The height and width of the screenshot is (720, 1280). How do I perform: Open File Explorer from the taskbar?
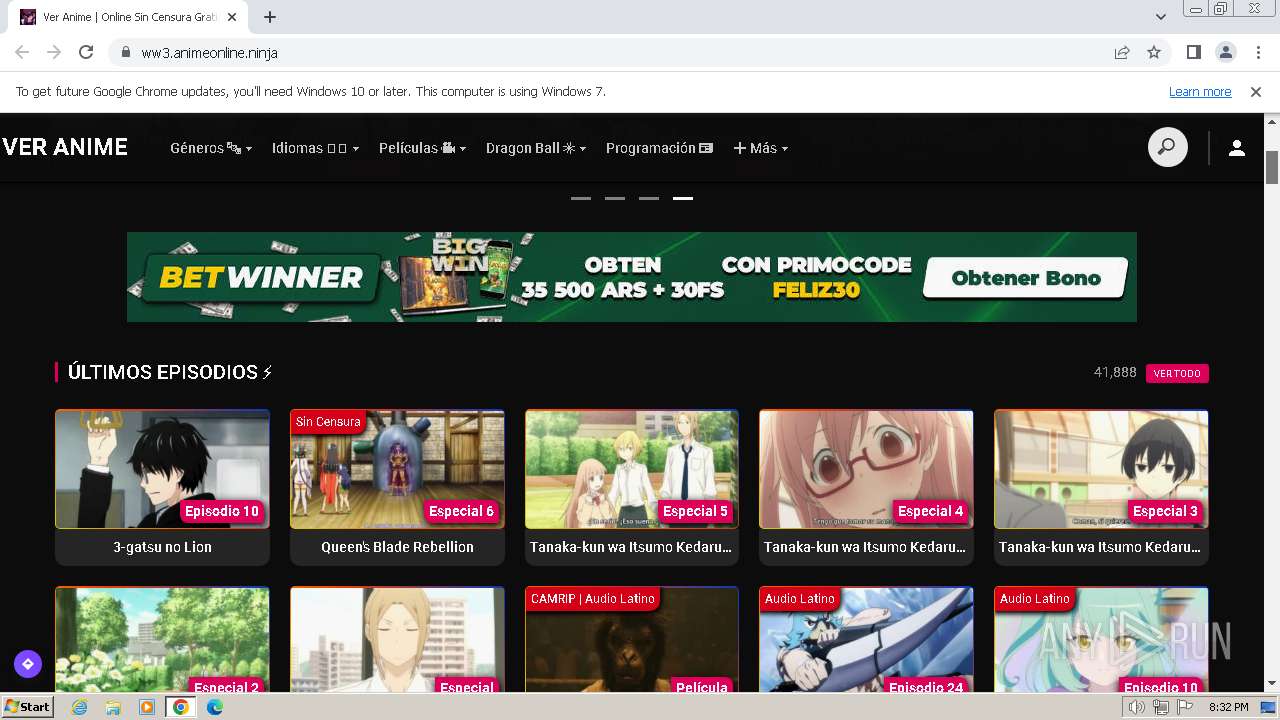pyautogui.click(x=113, y=707)
